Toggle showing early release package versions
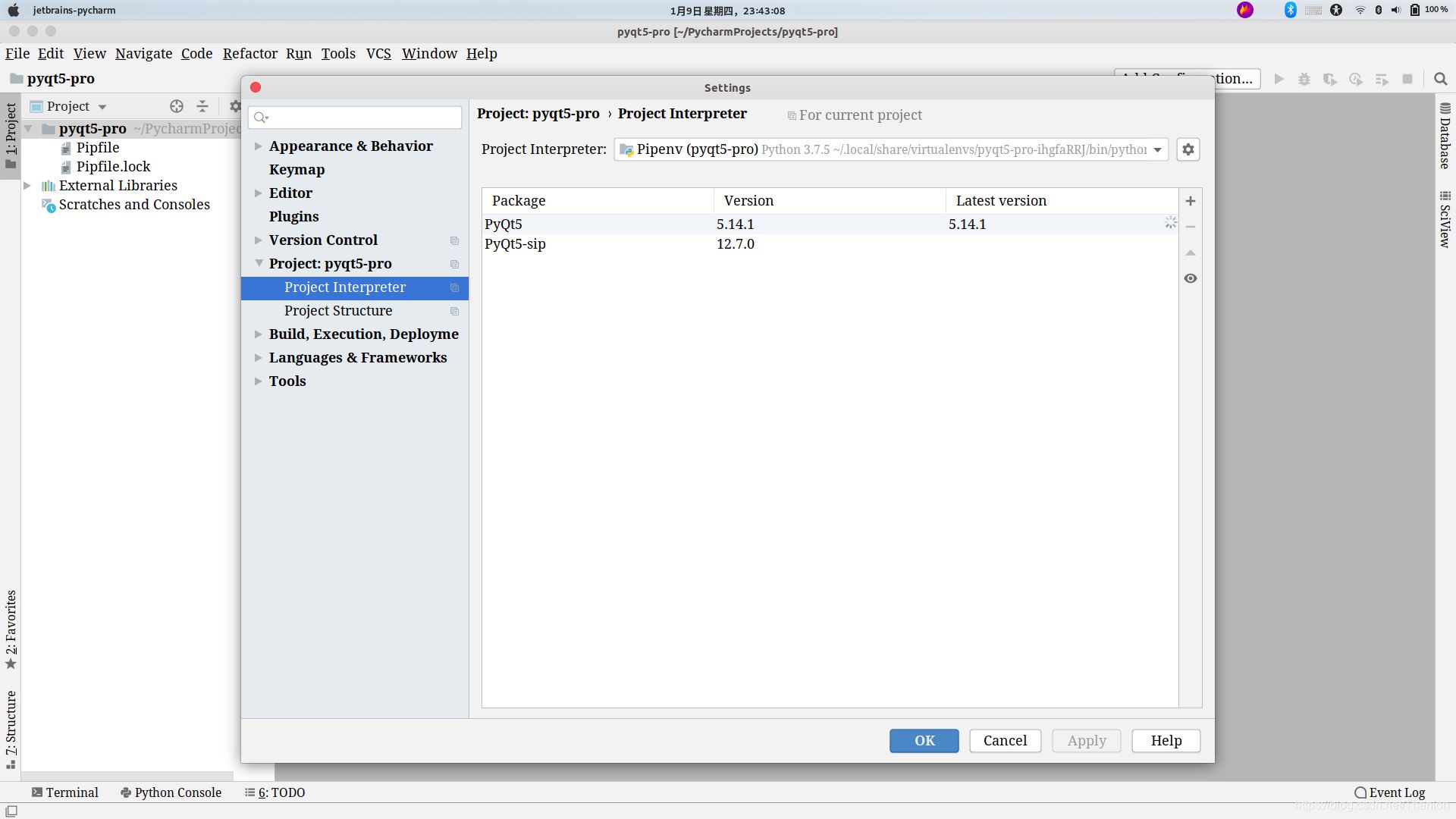Image resolution: width=1456 pixels, height=819 pixels. [x=1190, y=279]
